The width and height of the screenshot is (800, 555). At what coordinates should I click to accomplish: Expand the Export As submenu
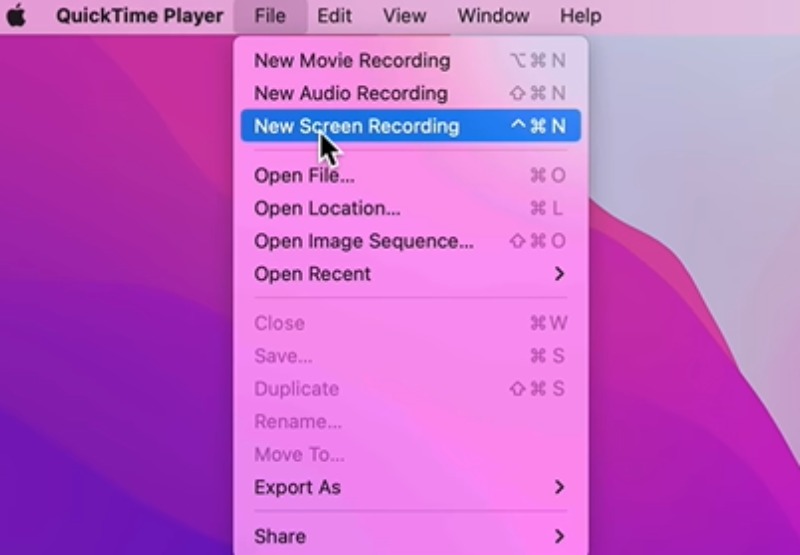[410, 487]
